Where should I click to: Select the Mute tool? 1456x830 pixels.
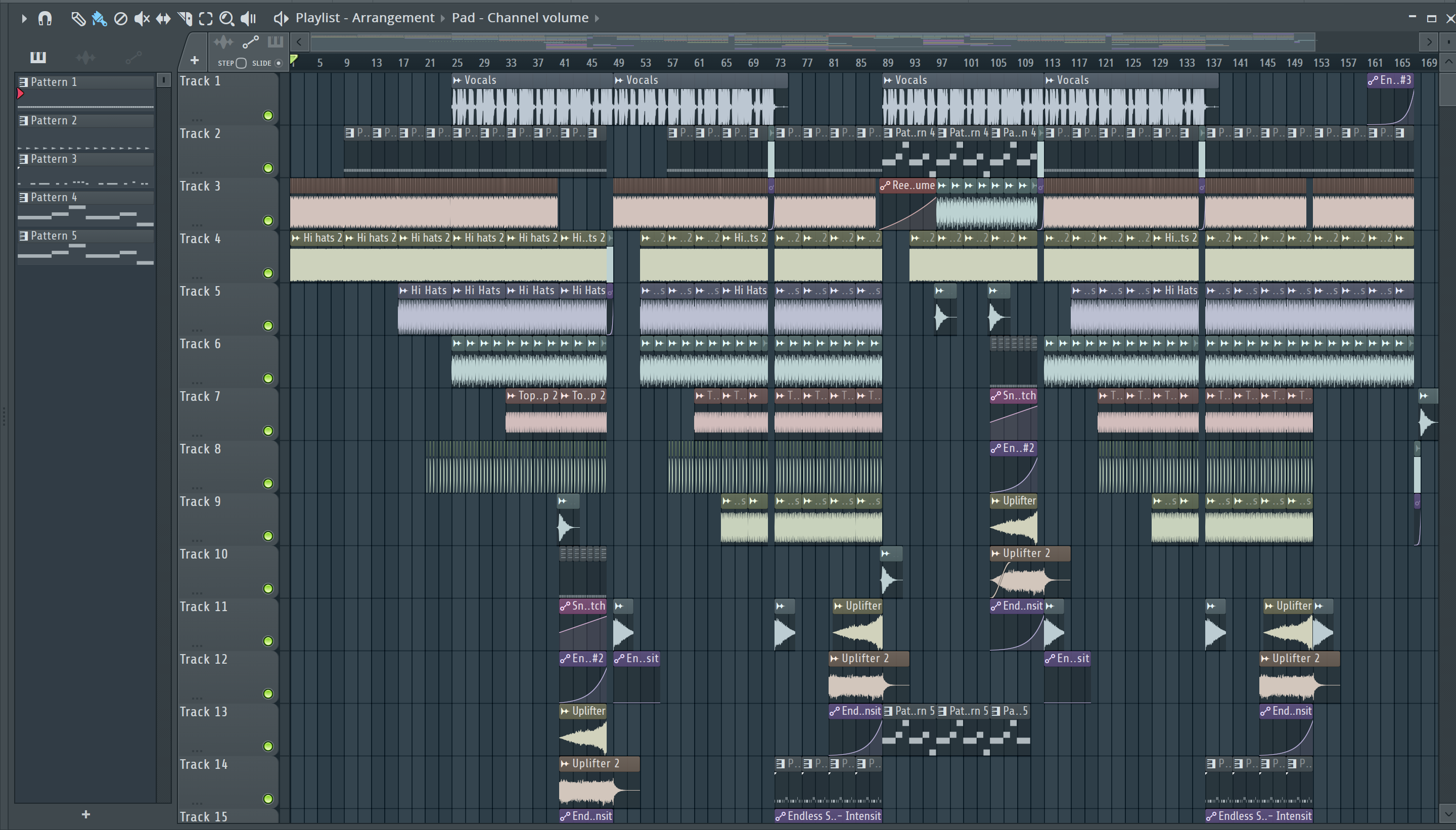(x=142, y=19)
